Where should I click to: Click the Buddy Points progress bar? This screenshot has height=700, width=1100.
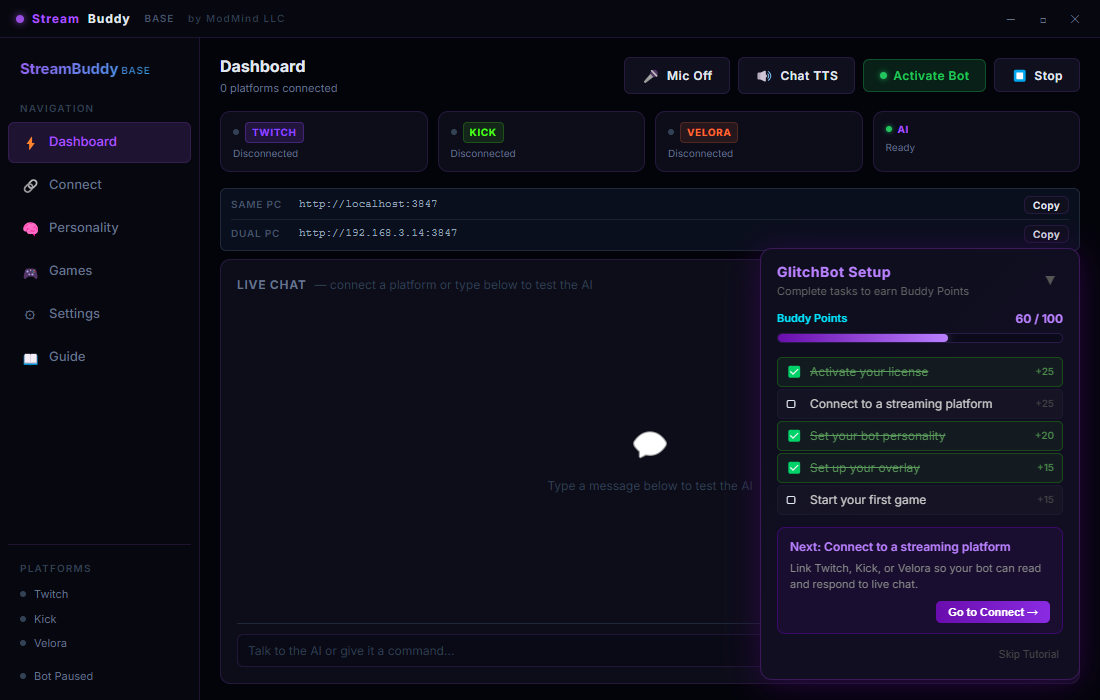point(920,338)
